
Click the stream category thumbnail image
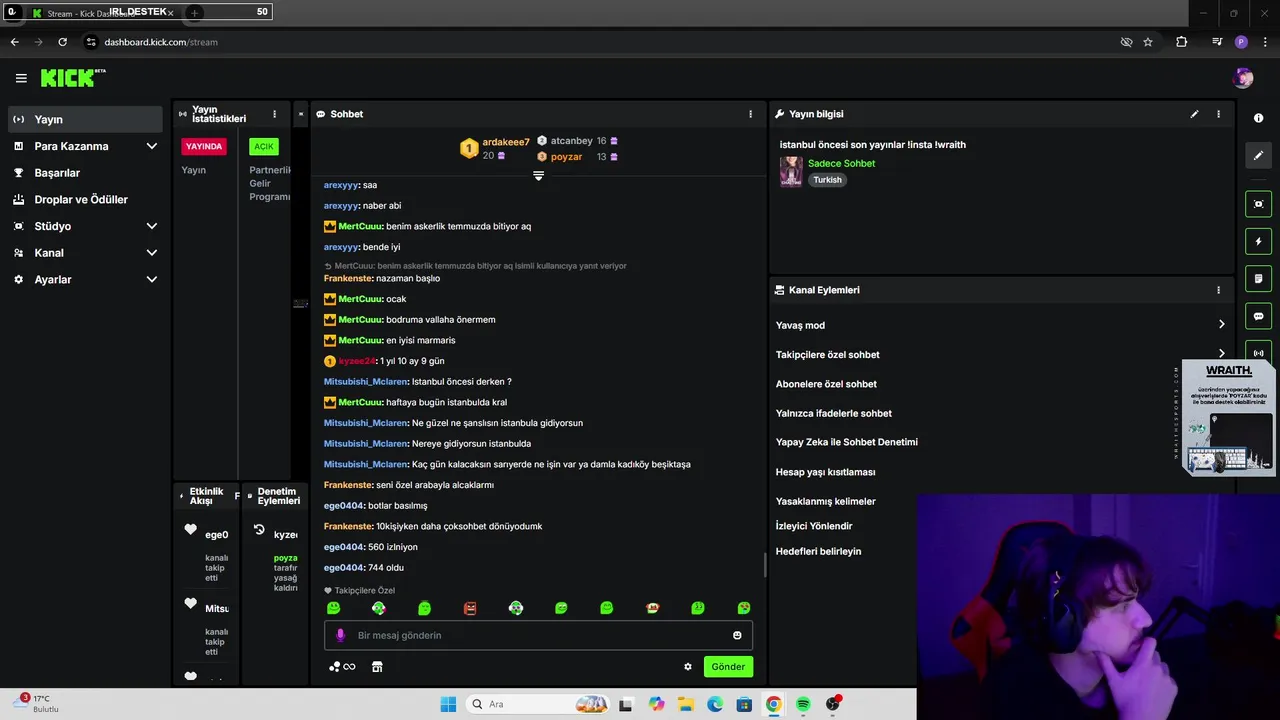click(x=791, y=171)
